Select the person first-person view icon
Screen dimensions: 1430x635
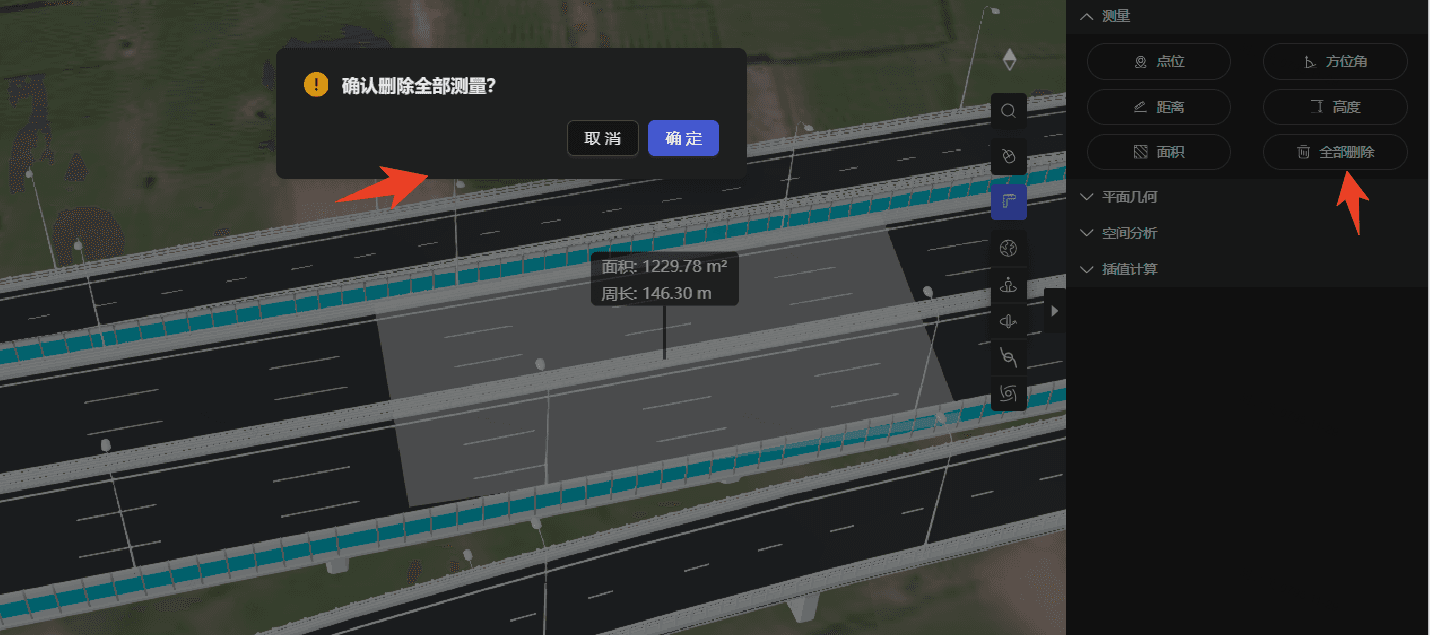(x=1009, y=285)
